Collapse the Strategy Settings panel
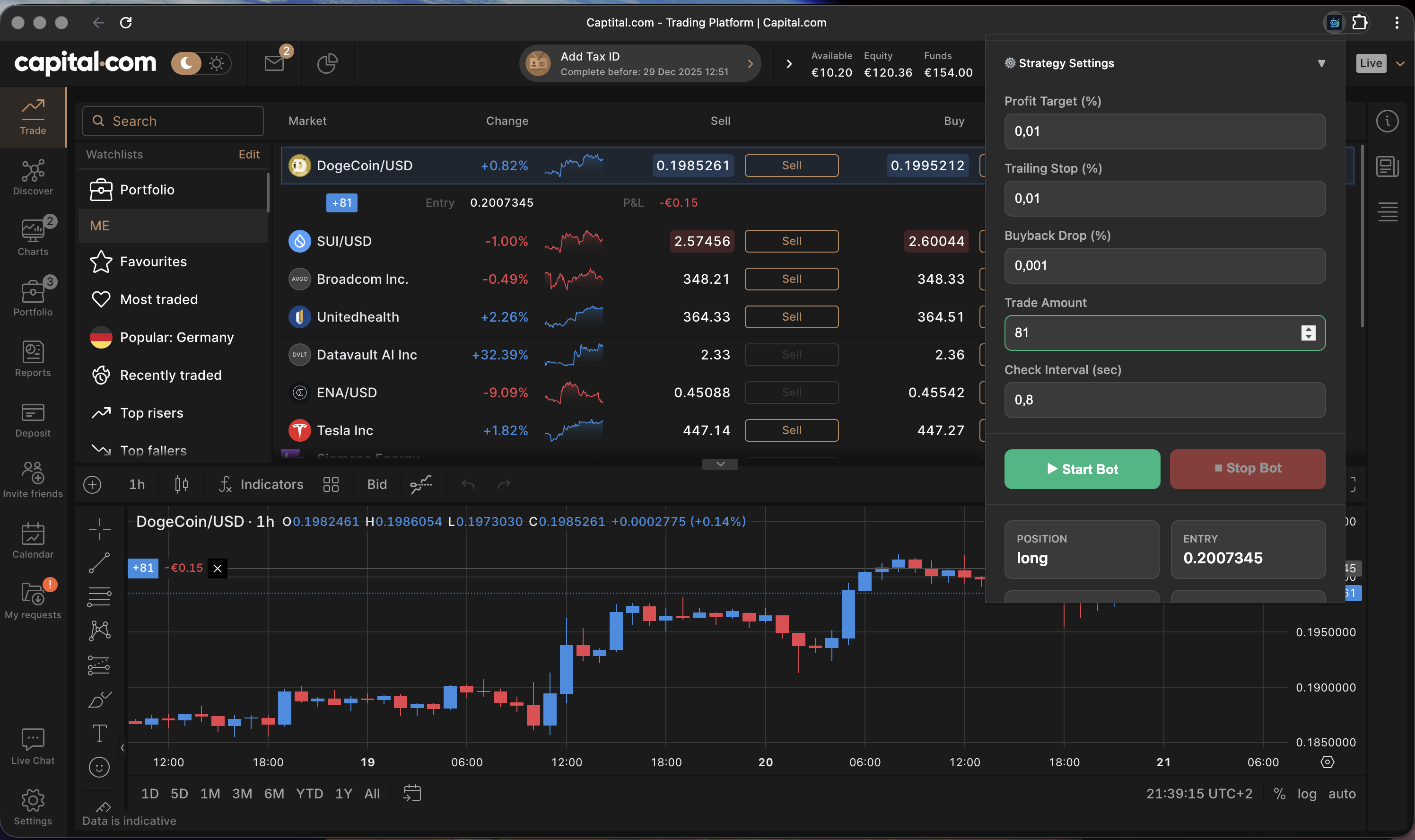The height and width of the screenshot is (840, 1415). (x=1321, y=63)
